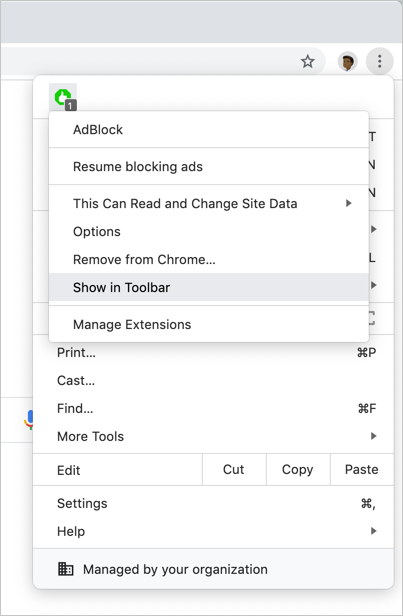Click the Google voice search microphone
The image size is (403, 616).
[29, 420]
